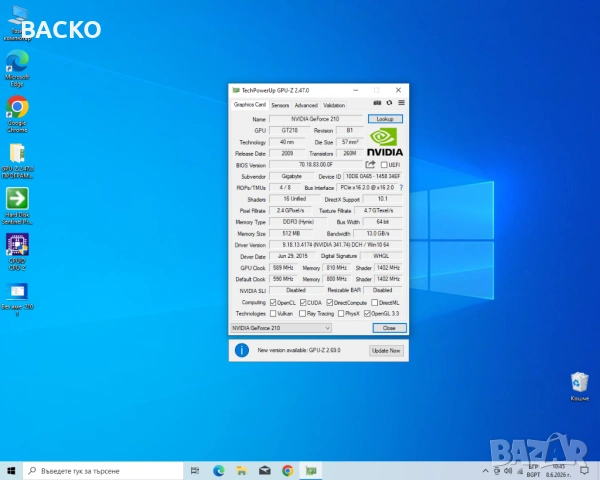Click the Memory Size value 512 MB
The image size is (600, 480).
coord(291,233)
